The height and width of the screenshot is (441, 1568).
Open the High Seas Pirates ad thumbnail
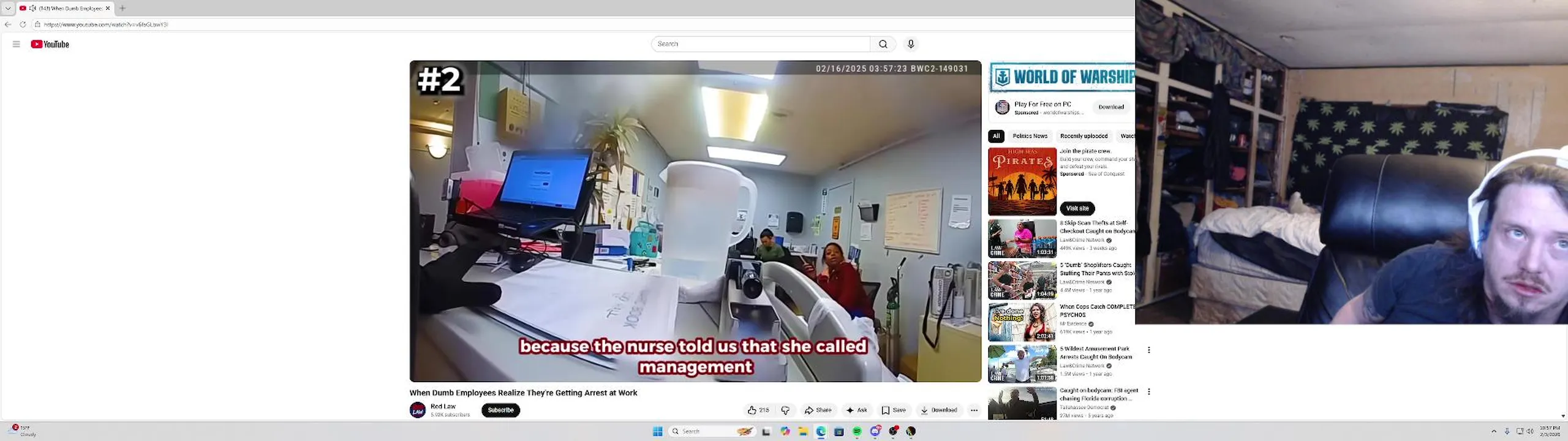tap(1022, 181)
